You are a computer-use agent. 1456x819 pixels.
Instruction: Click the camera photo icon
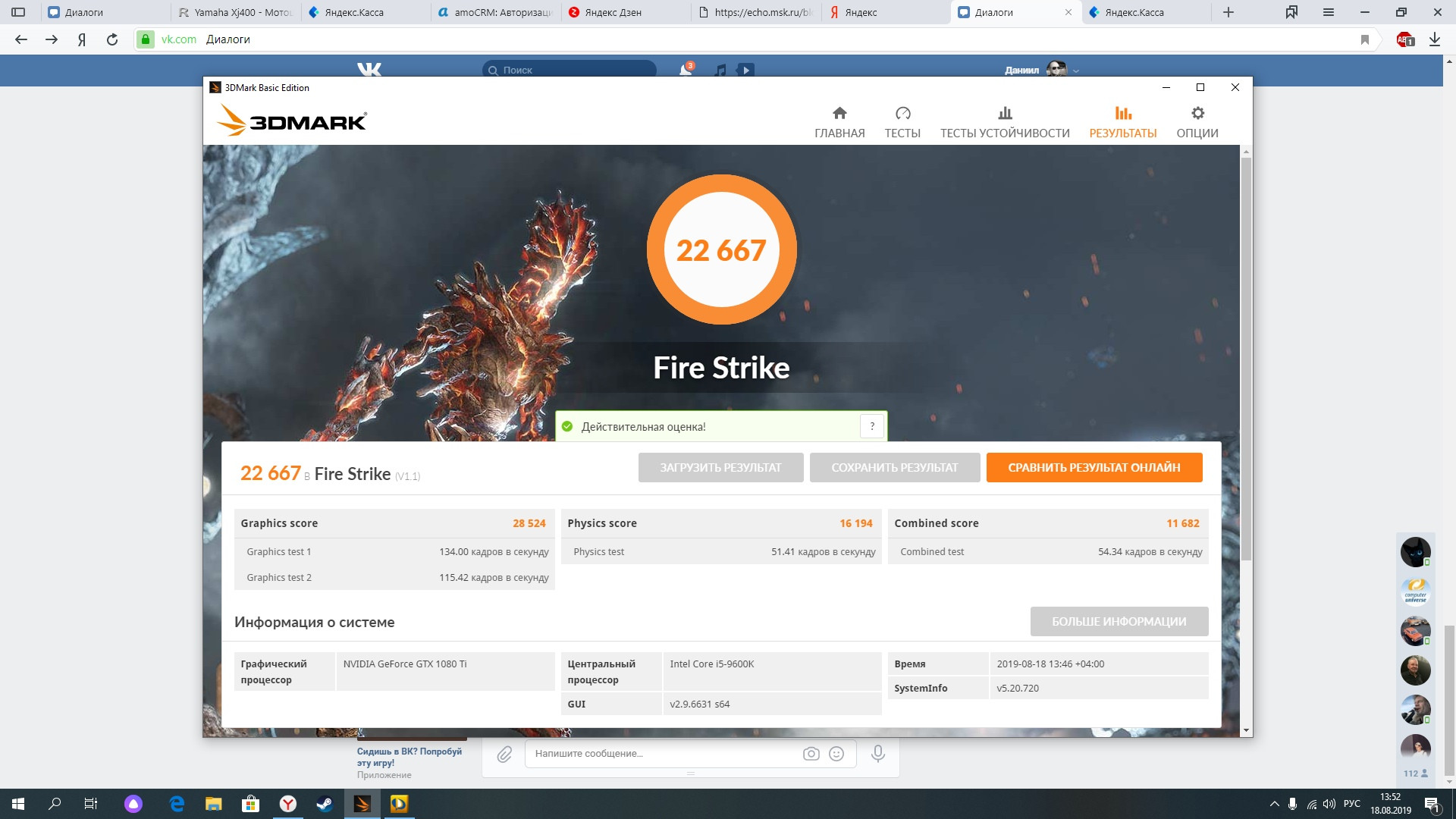(x=811, y=754)
